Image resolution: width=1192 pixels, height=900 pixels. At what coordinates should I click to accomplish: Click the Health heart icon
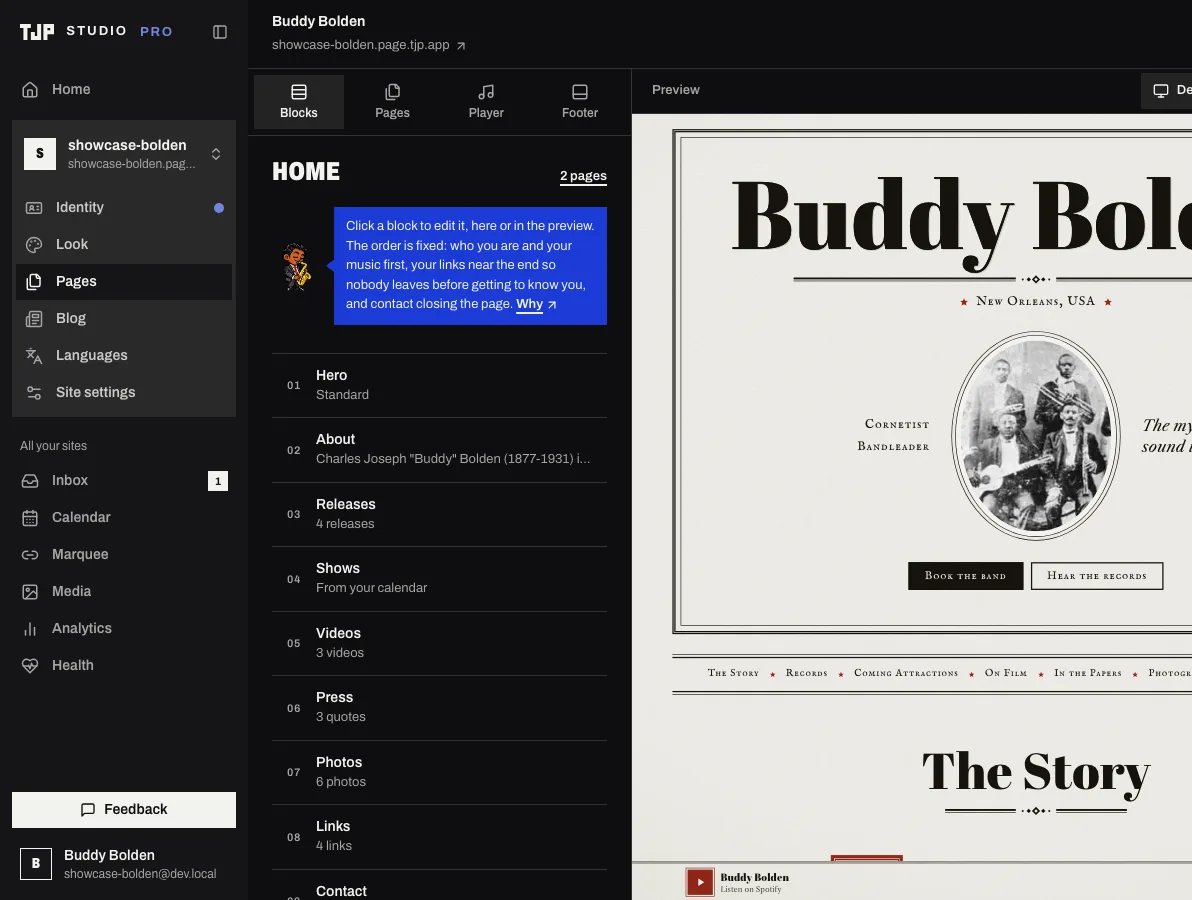point(30,666)
